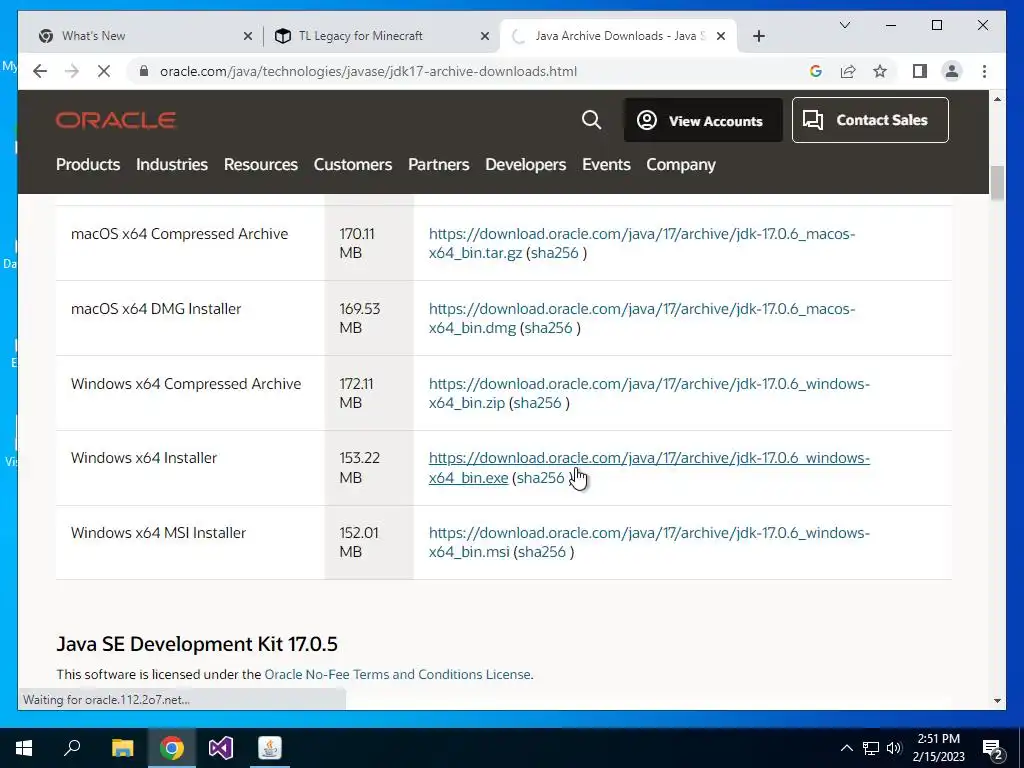Image resolution: width=1024 pixels, height=768 pixels.
Task: Click Contact Sales button
Action: [870, 120]
